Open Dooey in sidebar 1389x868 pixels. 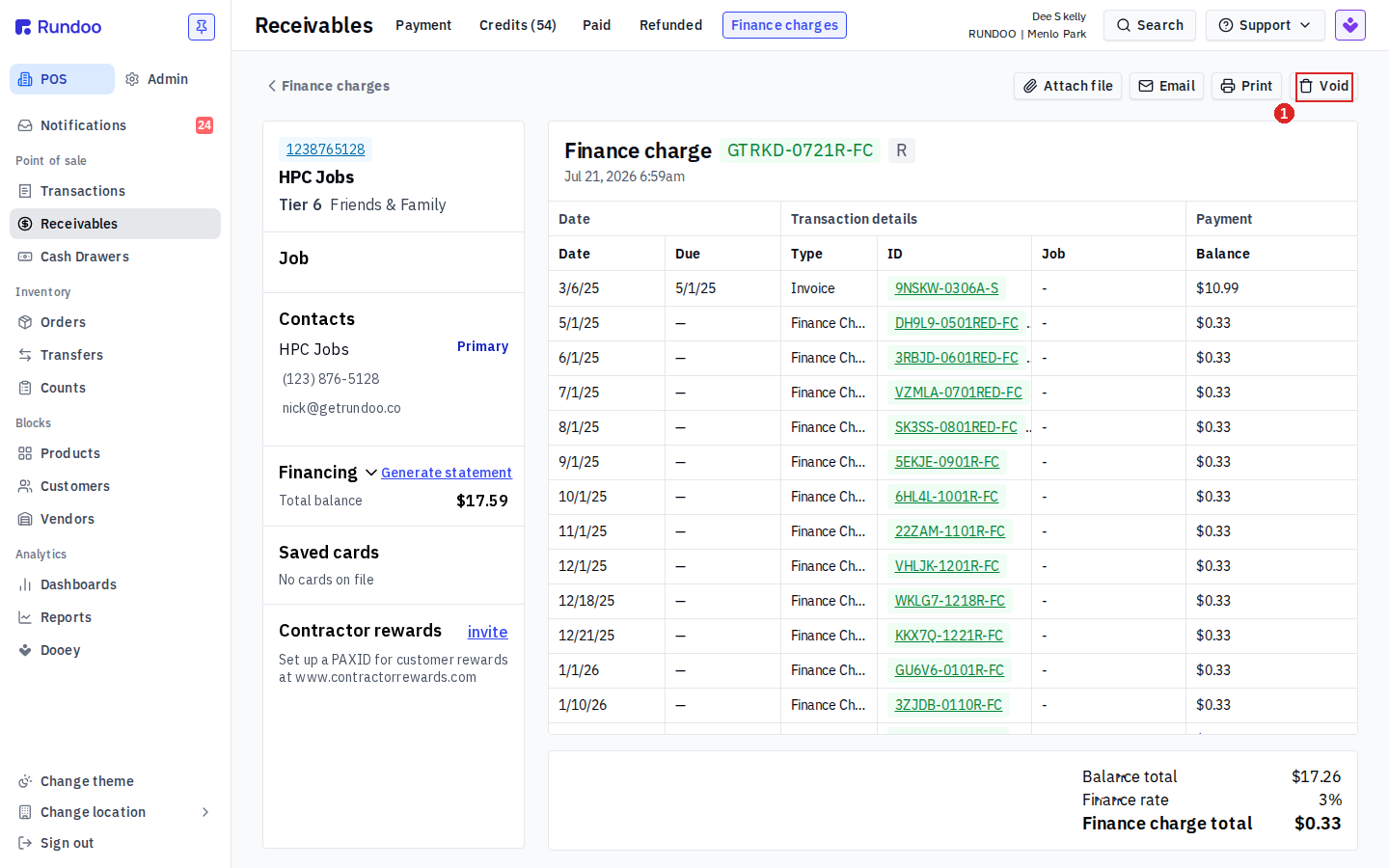pyautogui.click(x=116, y=650)
